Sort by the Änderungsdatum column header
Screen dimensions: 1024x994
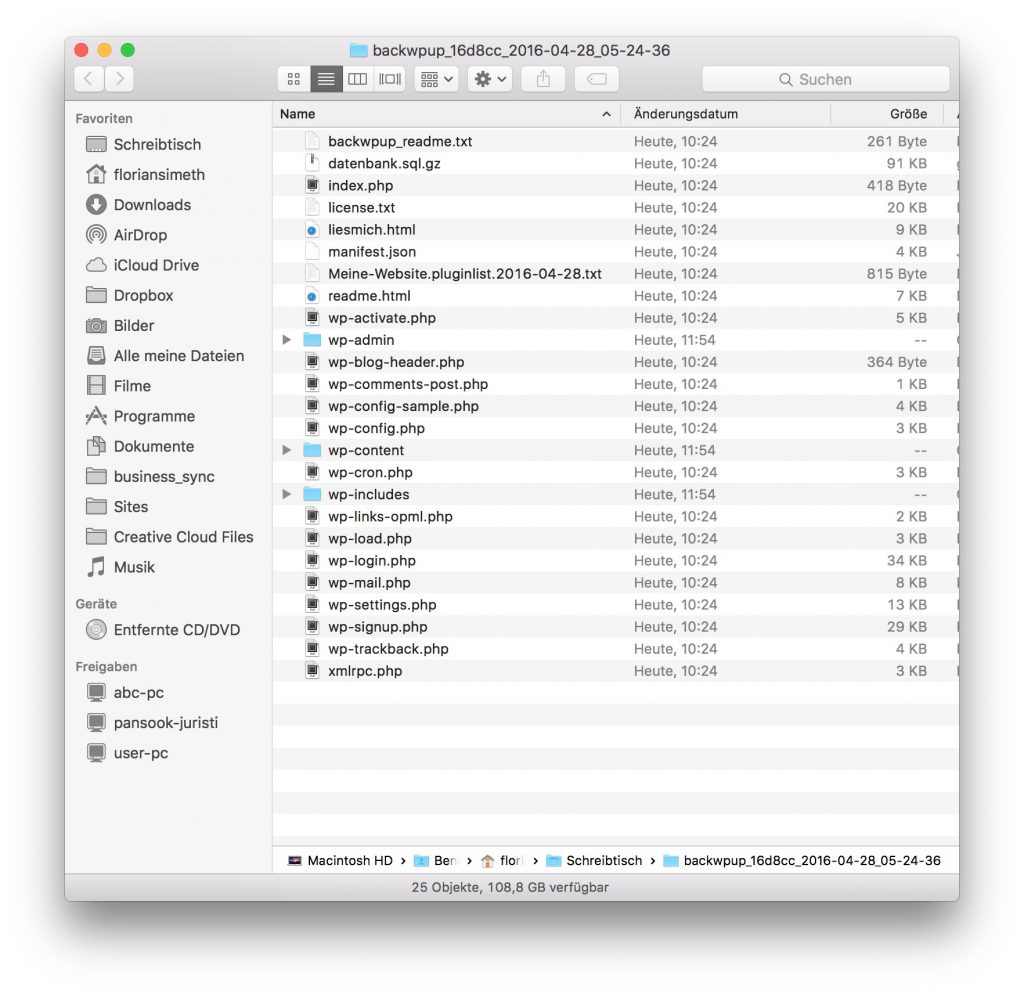[x=686, y=114]
